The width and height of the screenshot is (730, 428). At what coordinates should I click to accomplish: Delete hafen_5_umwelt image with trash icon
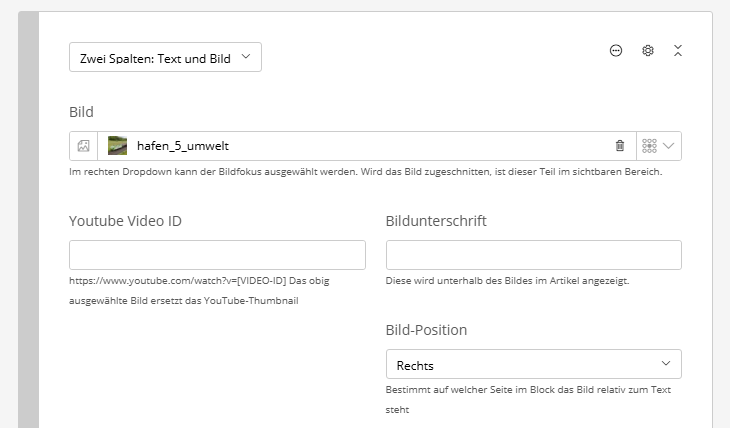click(620, 146)
